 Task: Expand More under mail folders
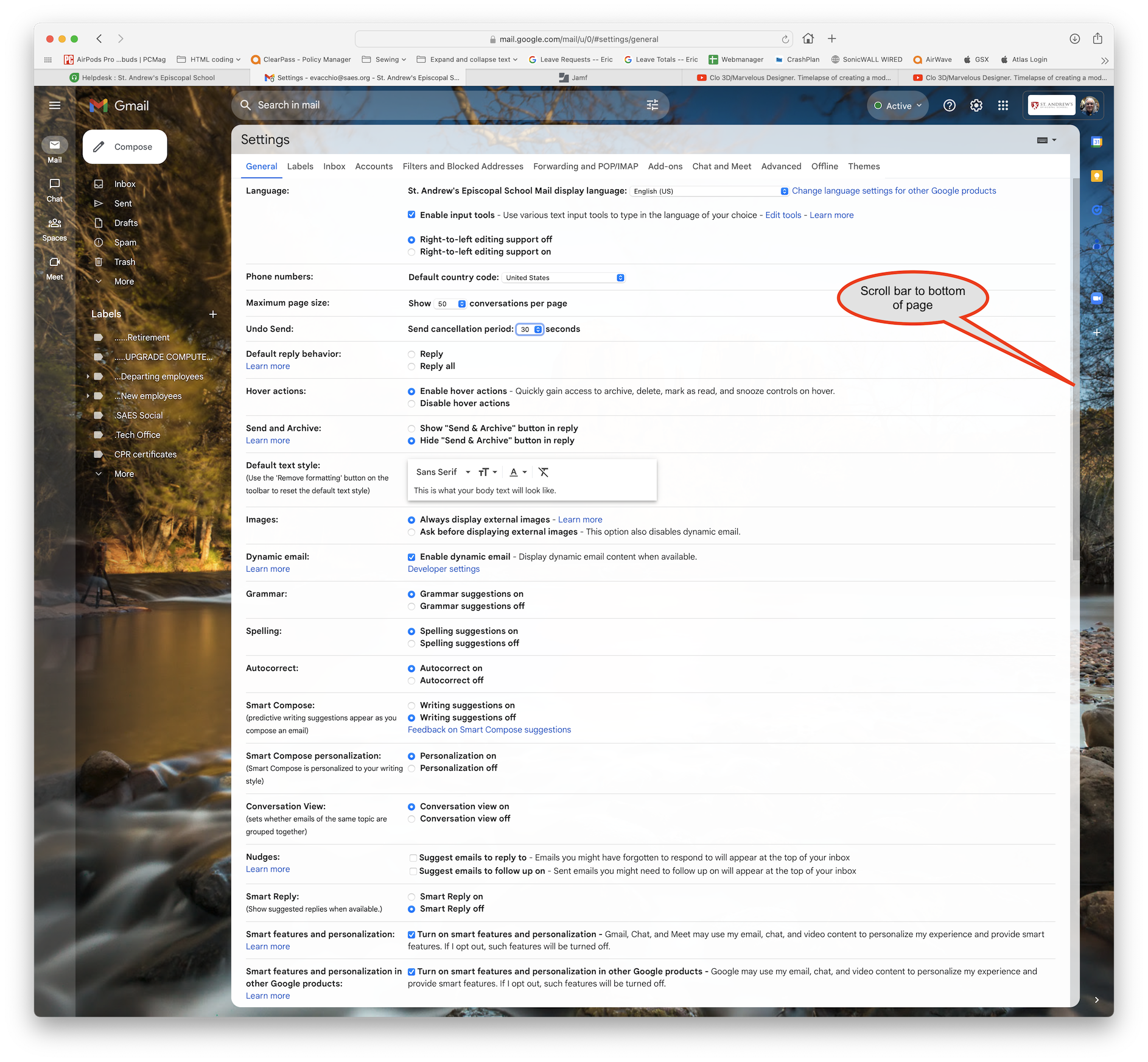pos(124,281)
